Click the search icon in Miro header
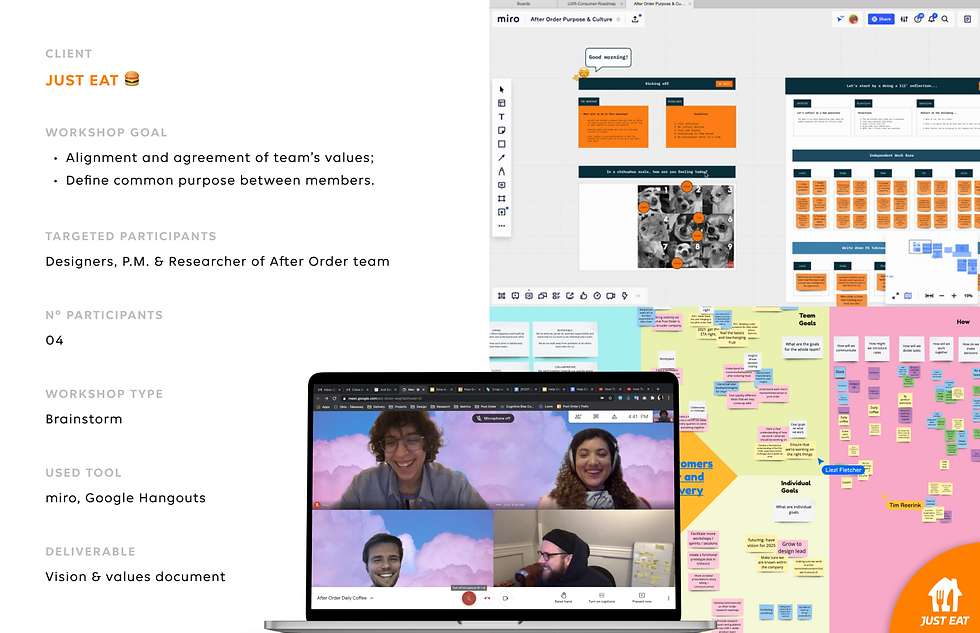The height and width of the screenshot is (633, 980). pos(946,19)
